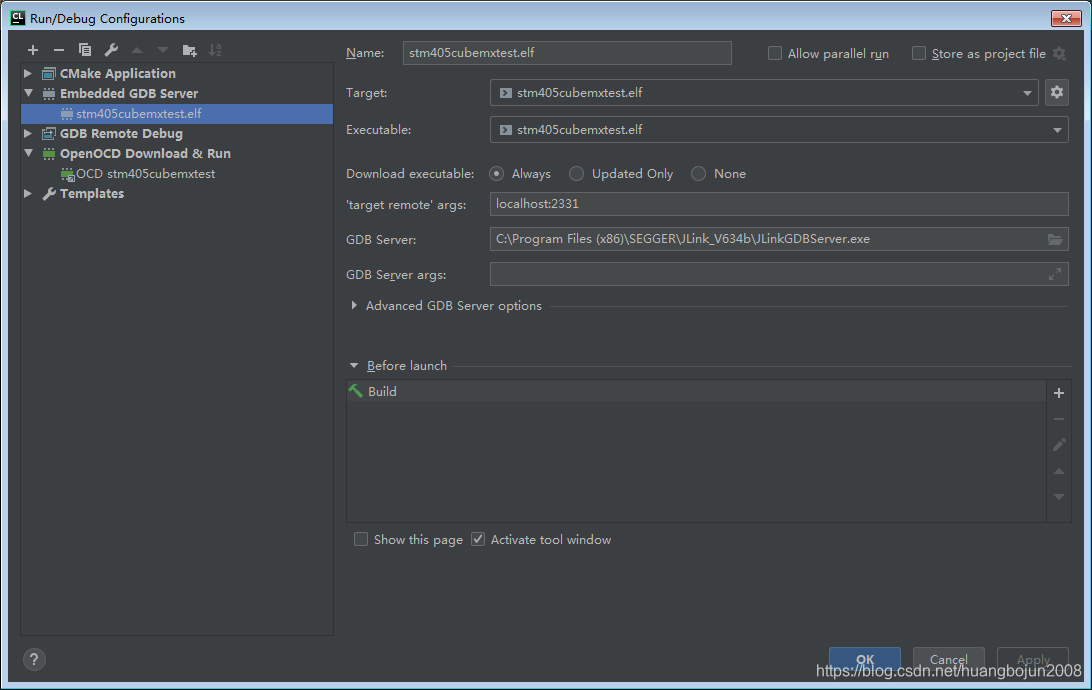The height and width of the screenshot is (690, 1092).
Task: Cancel the dialog
Action: [x=948, y=660]
